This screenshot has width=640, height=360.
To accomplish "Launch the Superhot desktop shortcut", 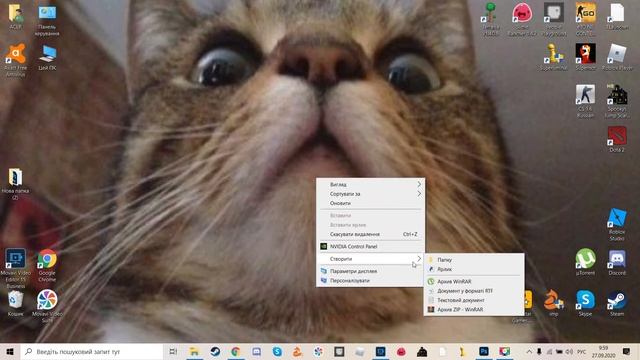I will click(x=585, y=56).
